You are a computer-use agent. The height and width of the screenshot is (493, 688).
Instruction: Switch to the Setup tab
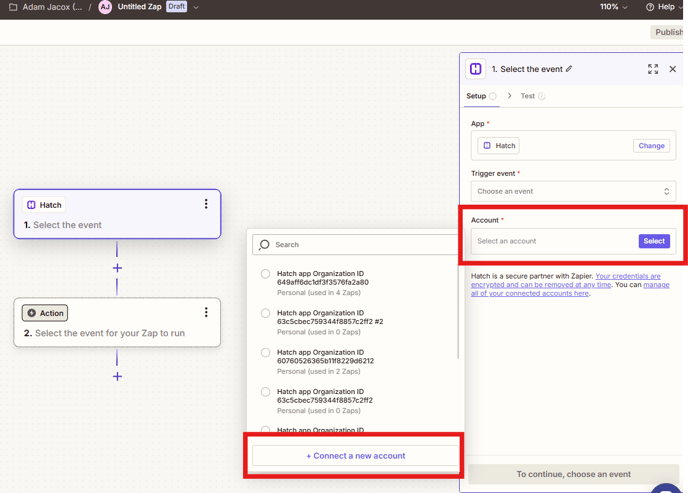(476, 96)
